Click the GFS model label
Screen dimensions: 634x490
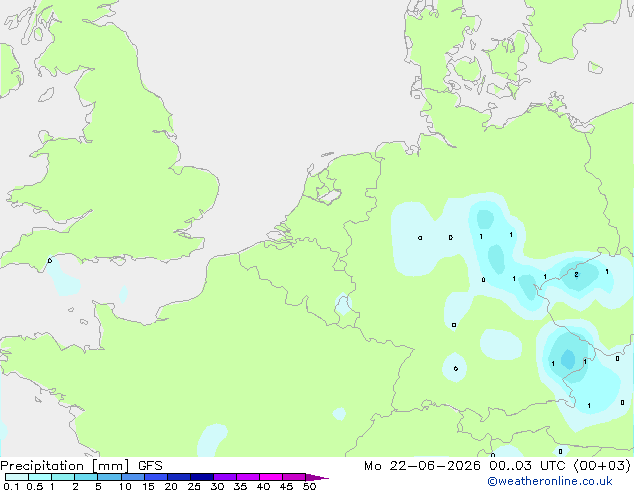pos(150,466)
